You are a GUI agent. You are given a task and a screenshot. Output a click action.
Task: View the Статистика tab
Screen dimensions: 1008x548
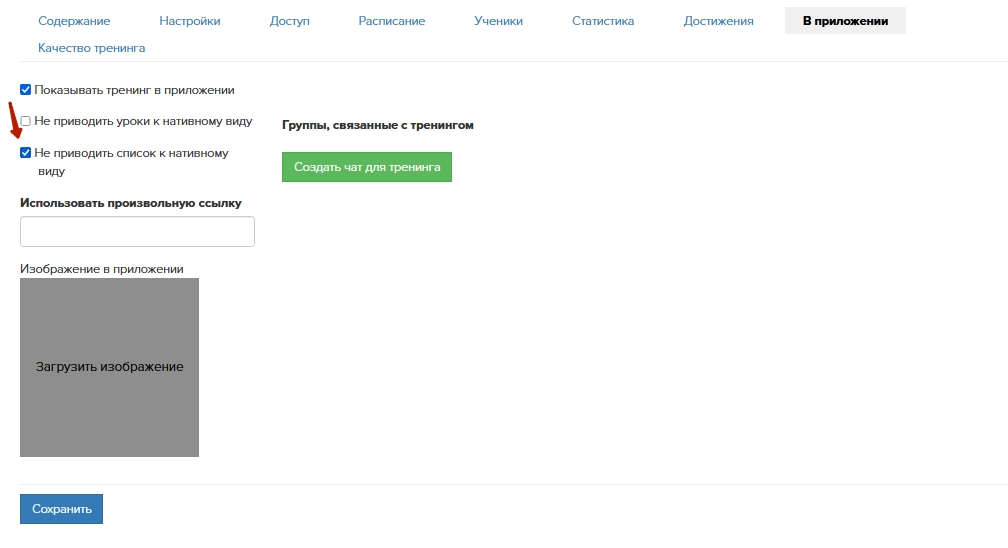[x=603, y=21]
